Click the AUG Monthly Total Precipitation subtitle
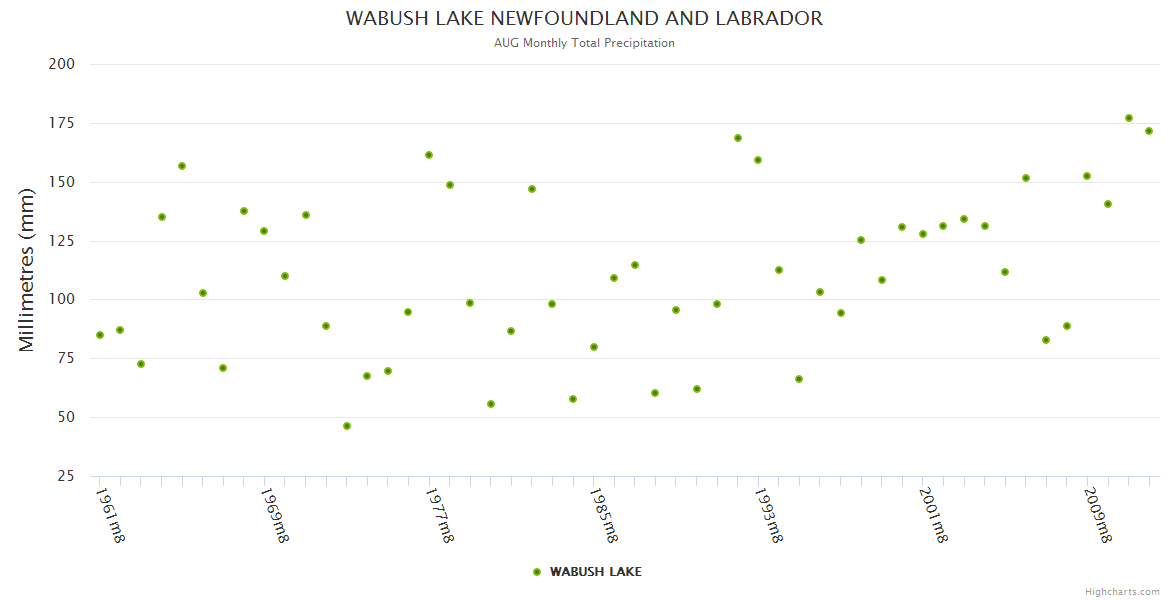 (x=584, y=43)
